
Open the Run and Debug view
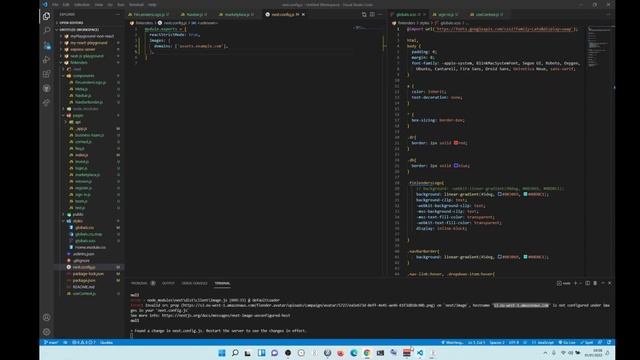(47, 60)
